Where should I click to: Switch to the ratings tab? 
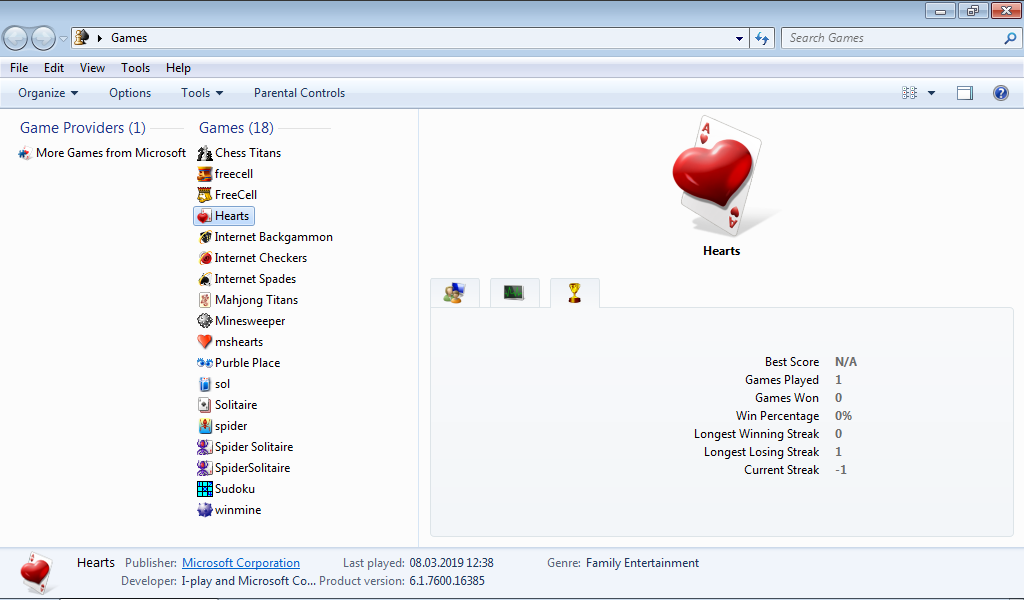point(455,292)
